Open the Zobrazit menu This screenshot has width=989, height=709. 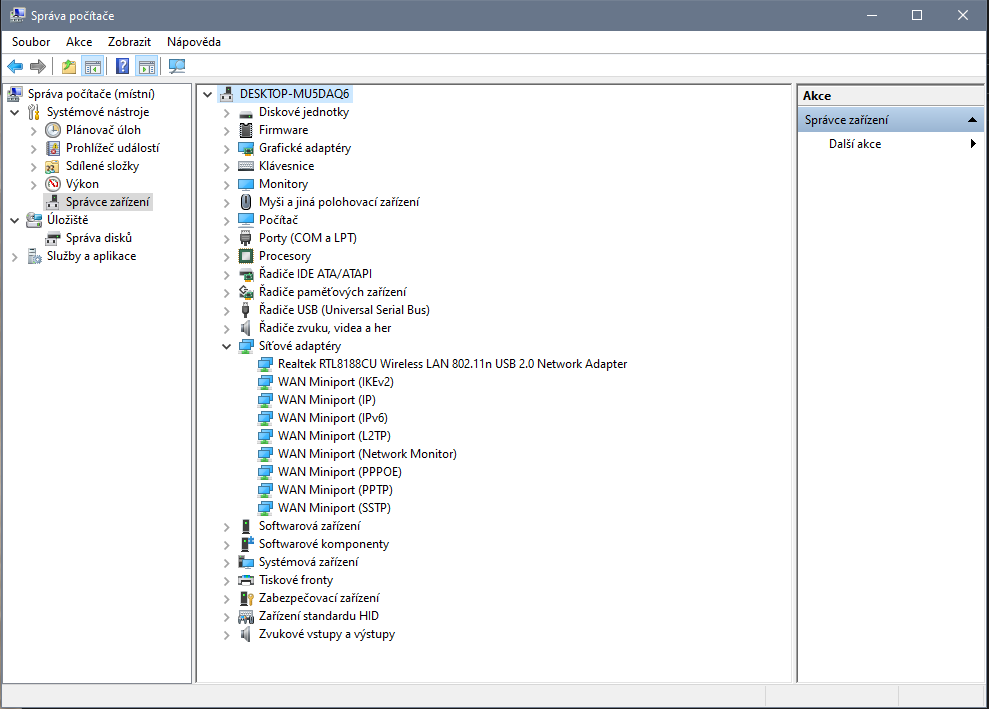[129, 42]
